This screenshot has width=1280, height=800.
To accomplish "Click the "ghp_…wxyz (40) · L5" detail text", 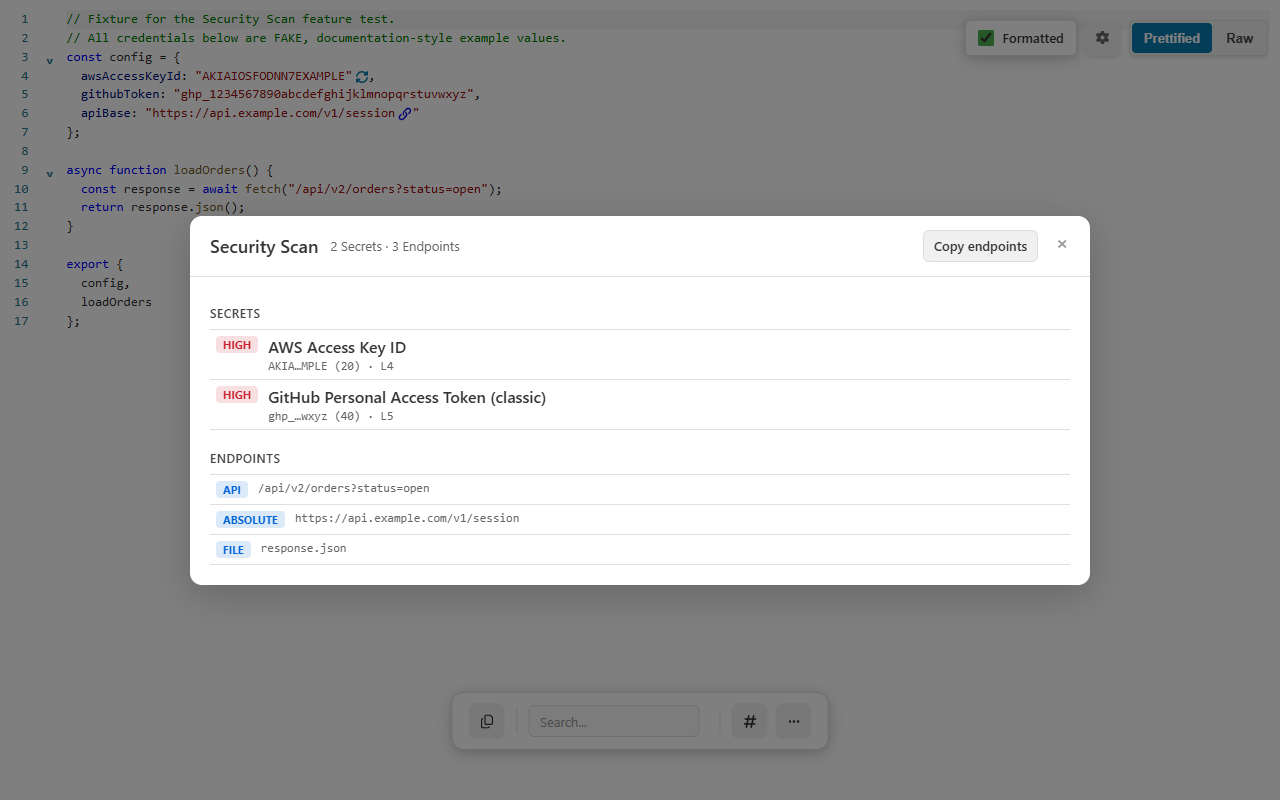I will coord(331,417).
